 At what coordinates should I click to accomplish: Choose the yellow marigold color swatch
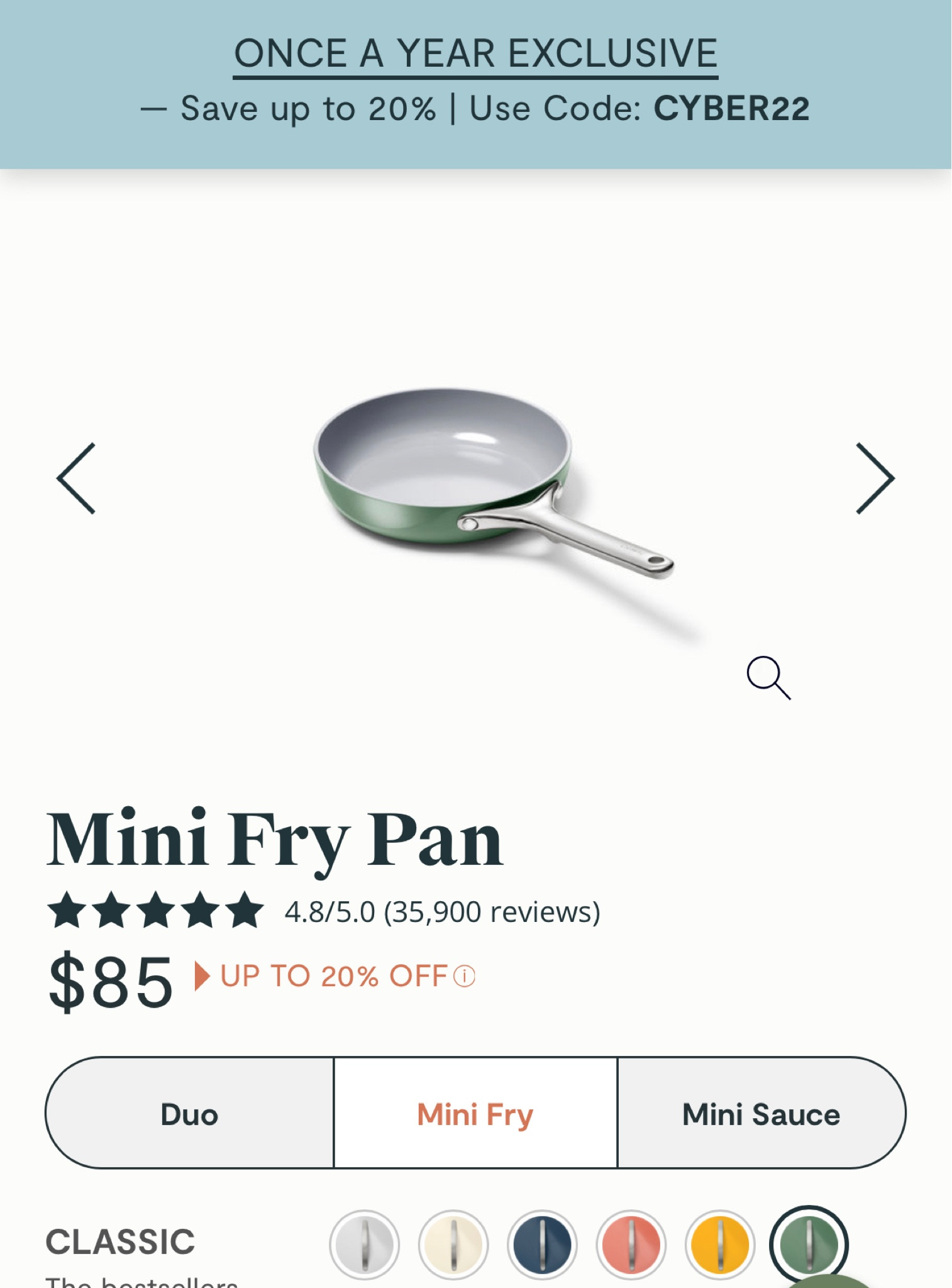click(x=720, y=1245)
